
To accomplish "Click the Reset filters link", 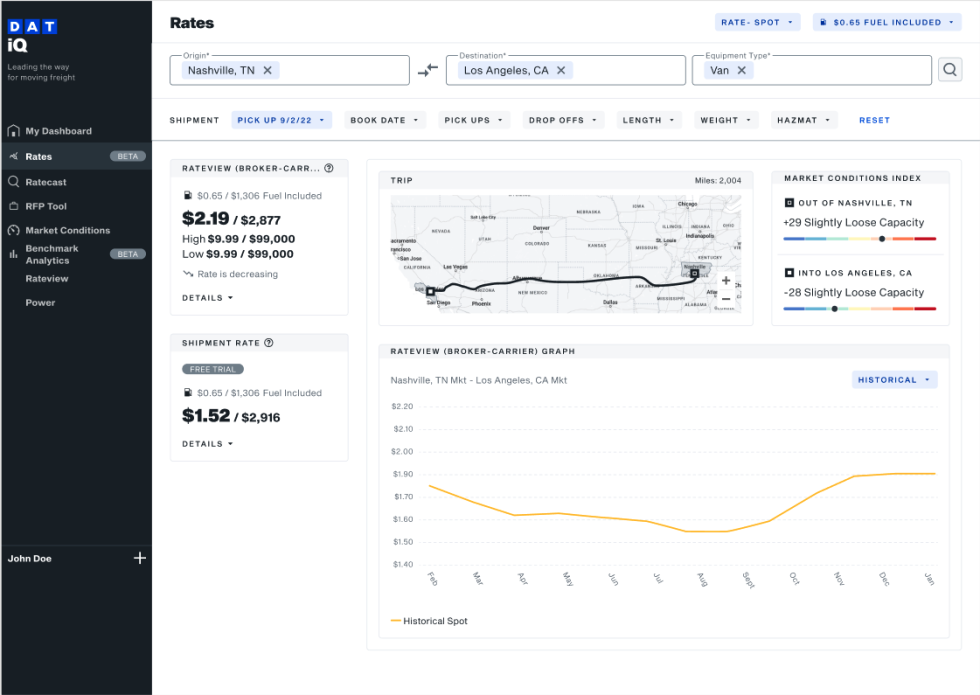I will (x=874, y=120).
